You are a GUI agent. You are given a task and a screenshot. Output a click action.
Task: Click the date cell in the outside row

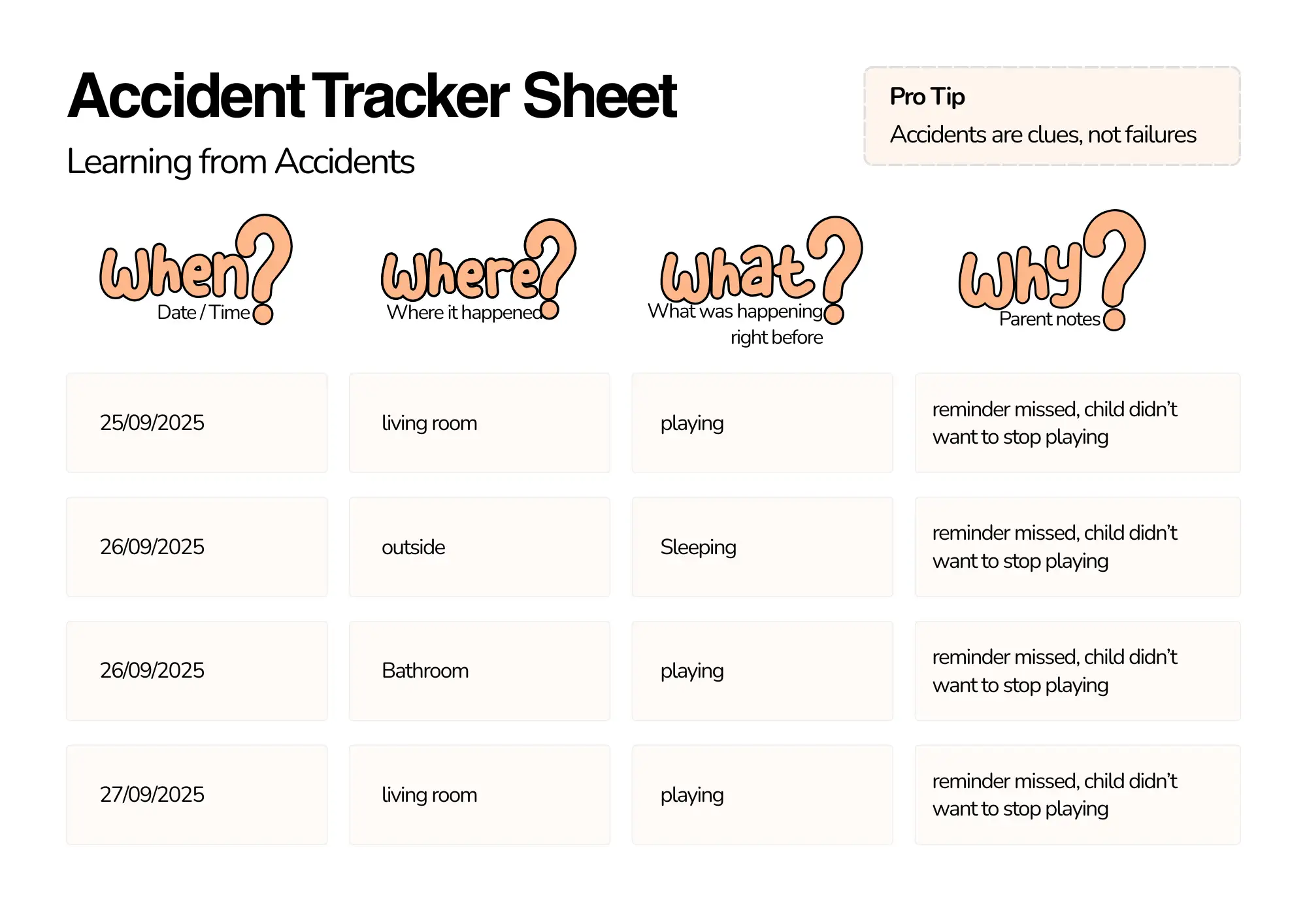pos(197,547)
